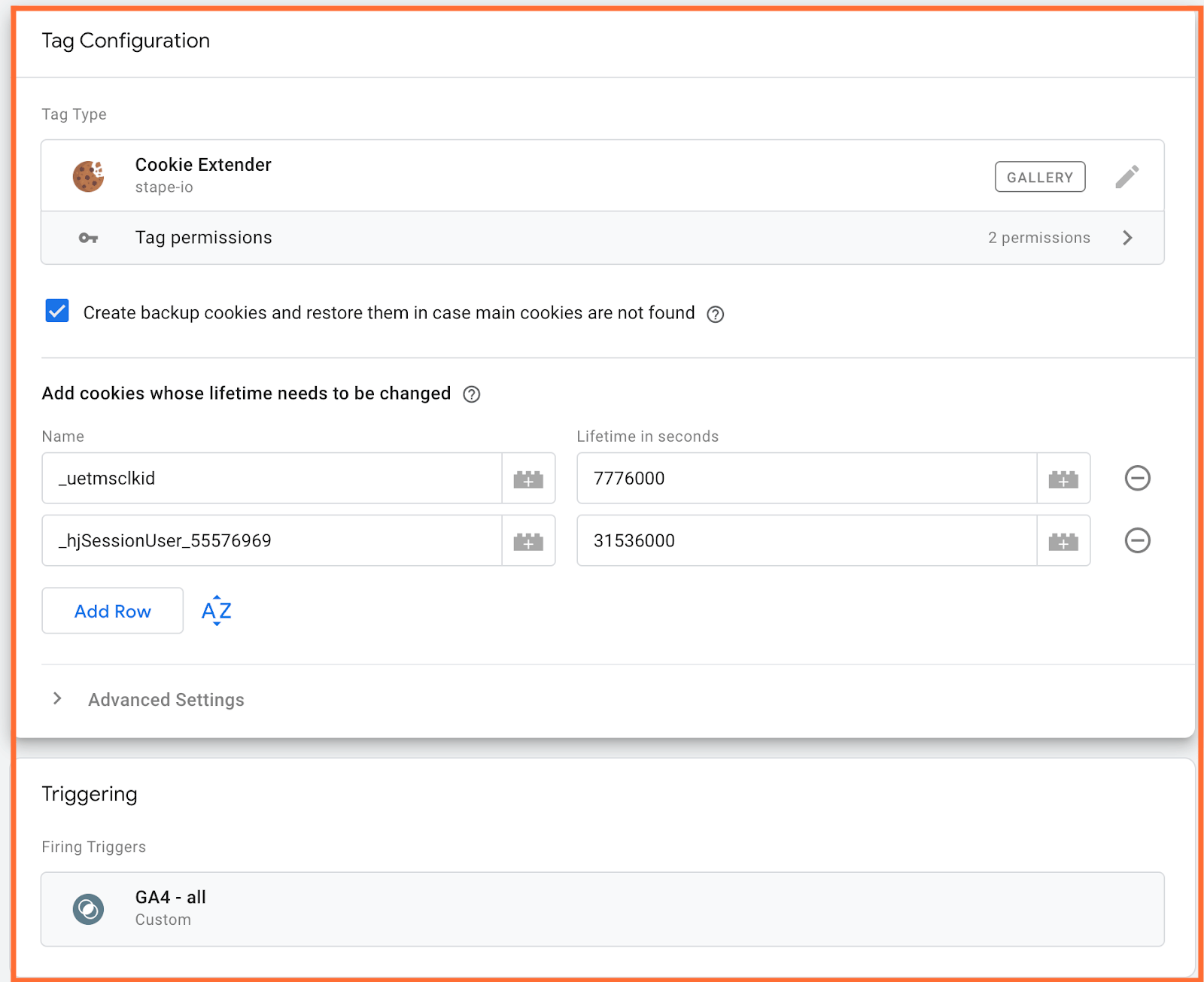Click the Add Row button
This screenshot has height=982, width=1204.
113,611
